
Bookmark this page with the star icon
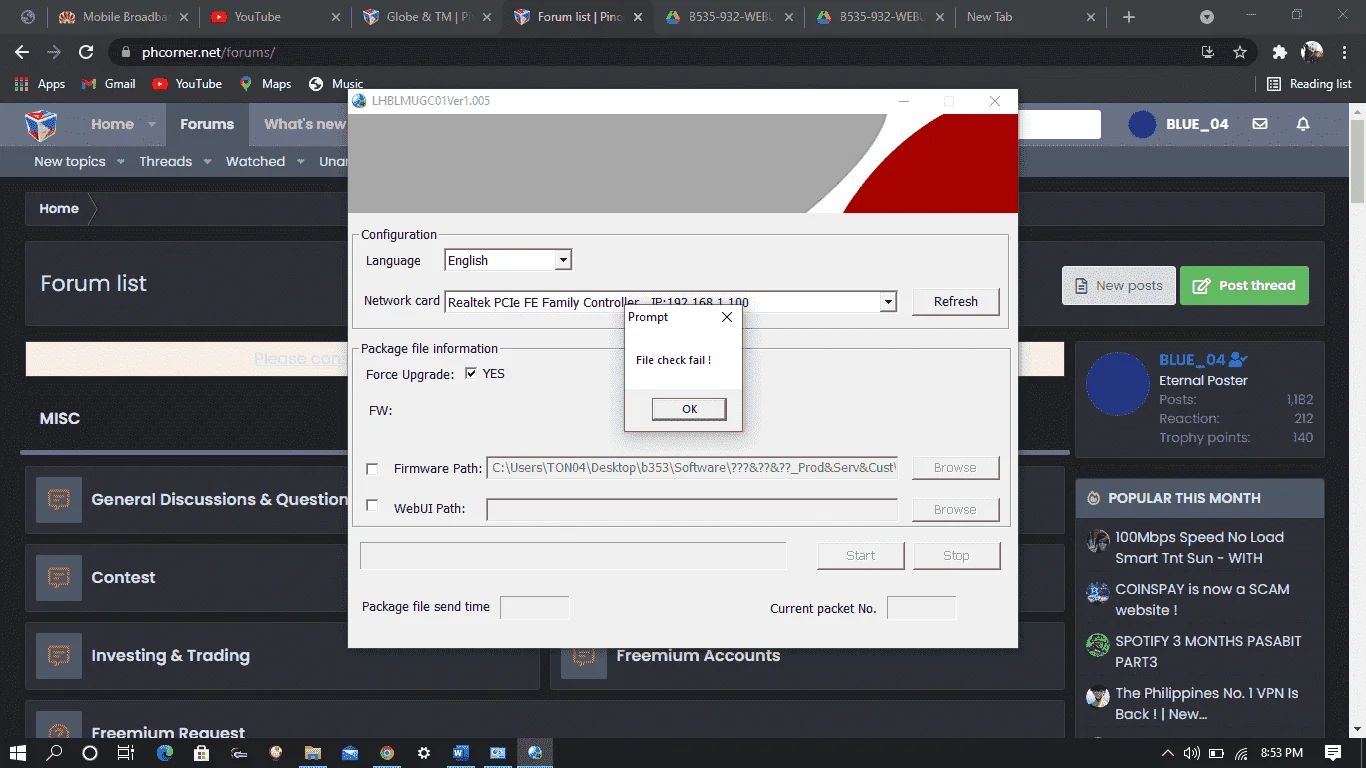pyautogui.click(x=1240, y=52)
